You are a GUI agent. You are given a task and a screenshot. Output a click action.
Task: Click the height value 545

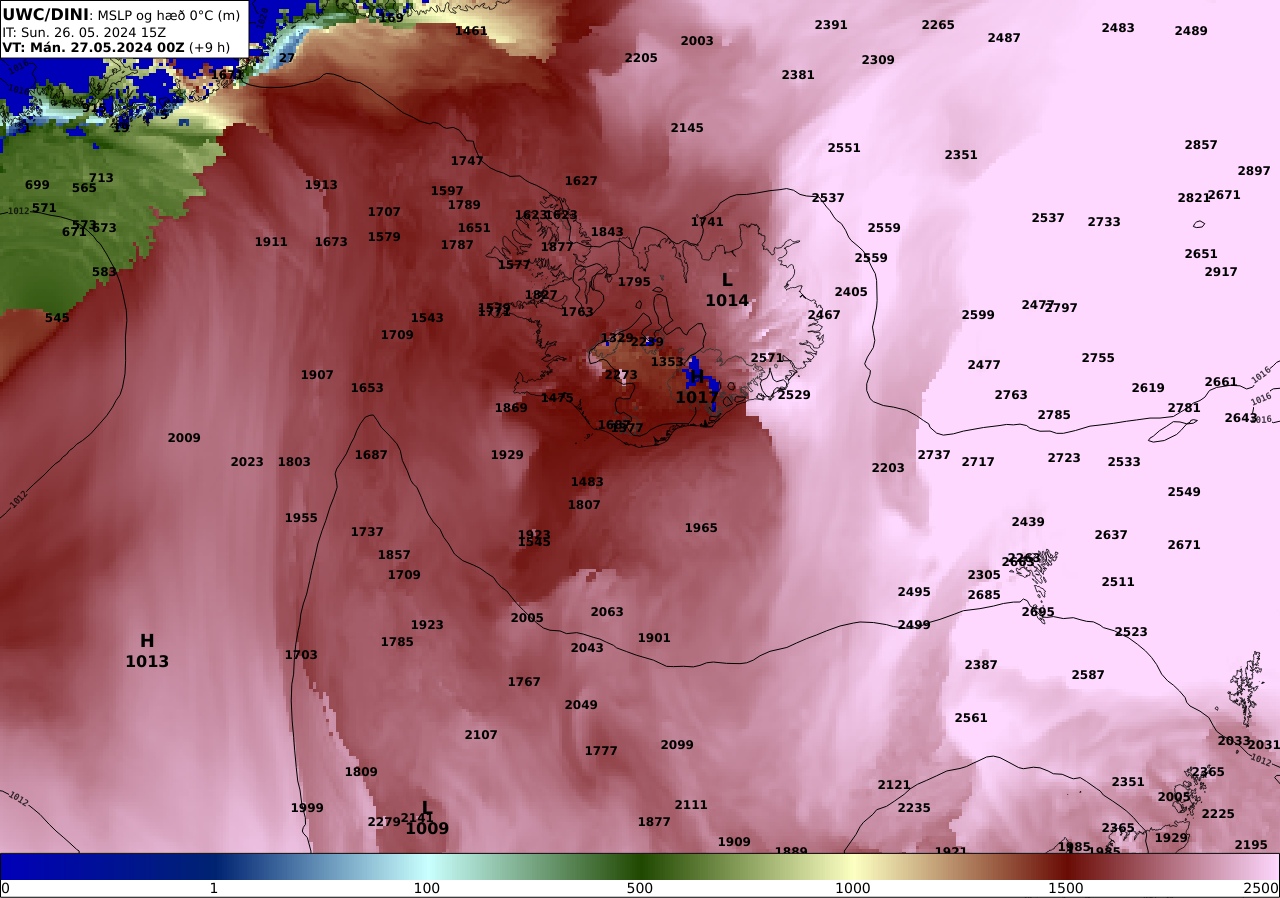[x=57, y=318]
